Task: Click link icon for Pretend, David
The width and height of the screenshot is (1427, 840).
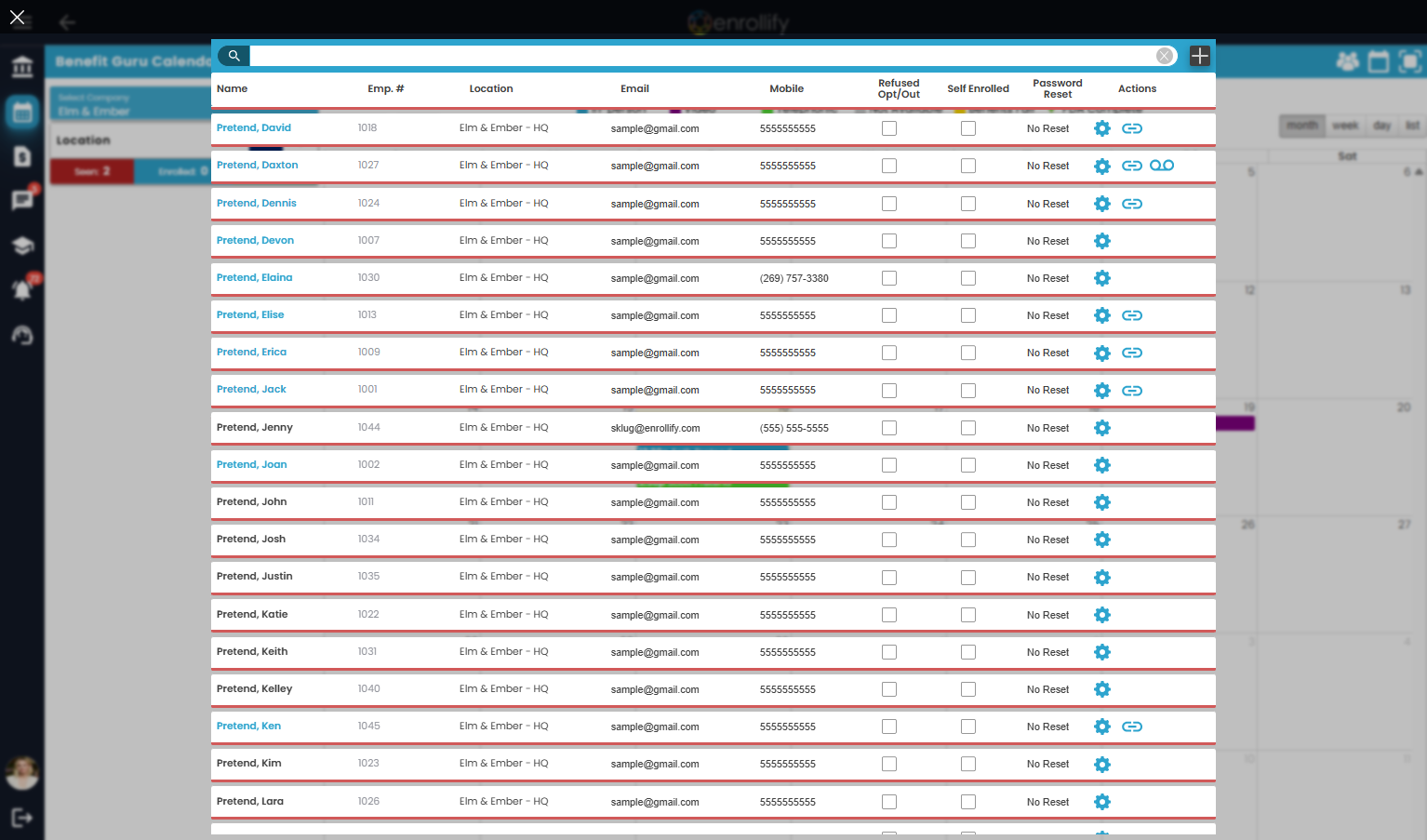Action: coord(1132,128)
